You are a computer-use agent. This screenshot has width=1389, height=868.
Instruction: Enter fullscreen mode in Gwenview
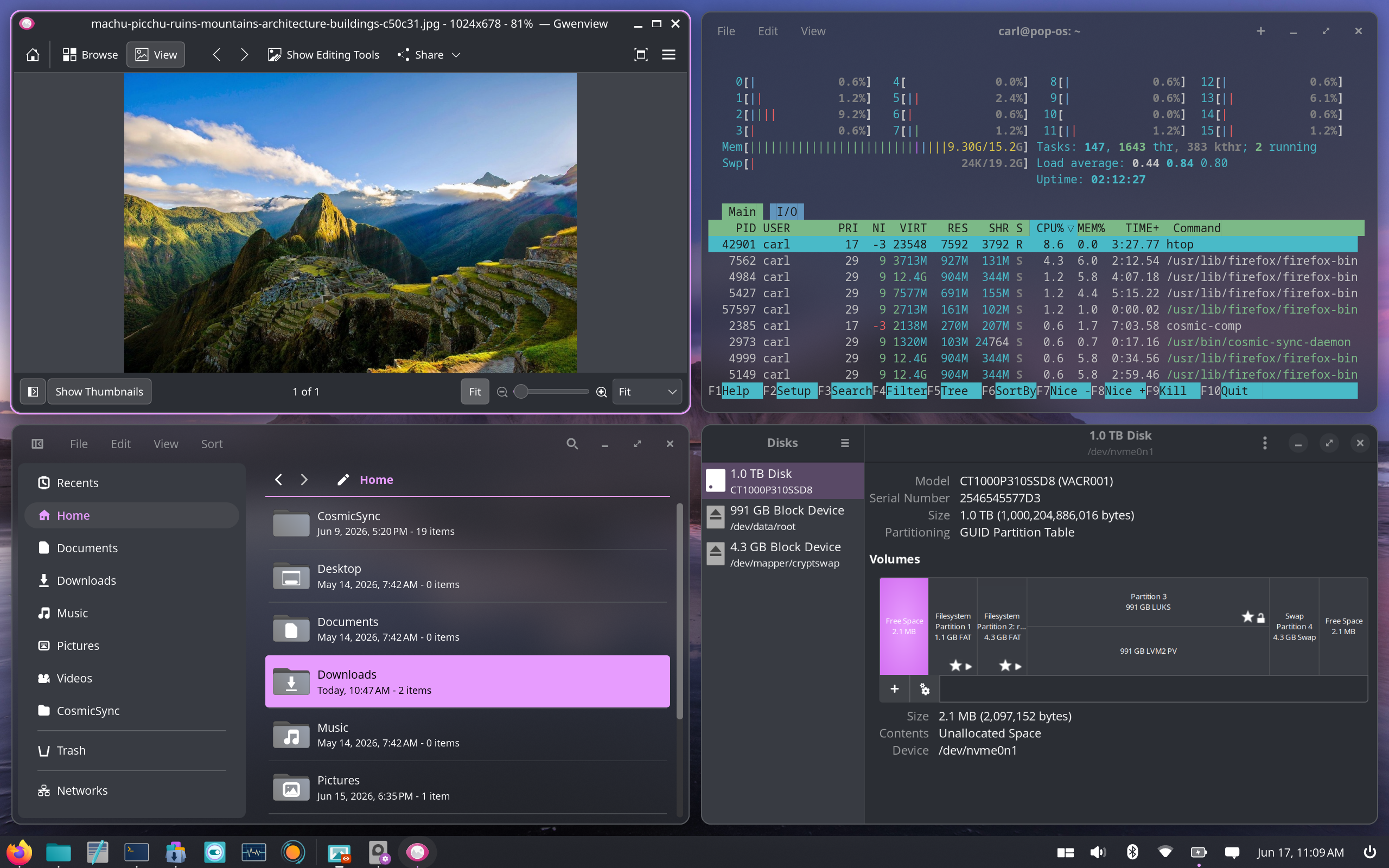point(641,55)
